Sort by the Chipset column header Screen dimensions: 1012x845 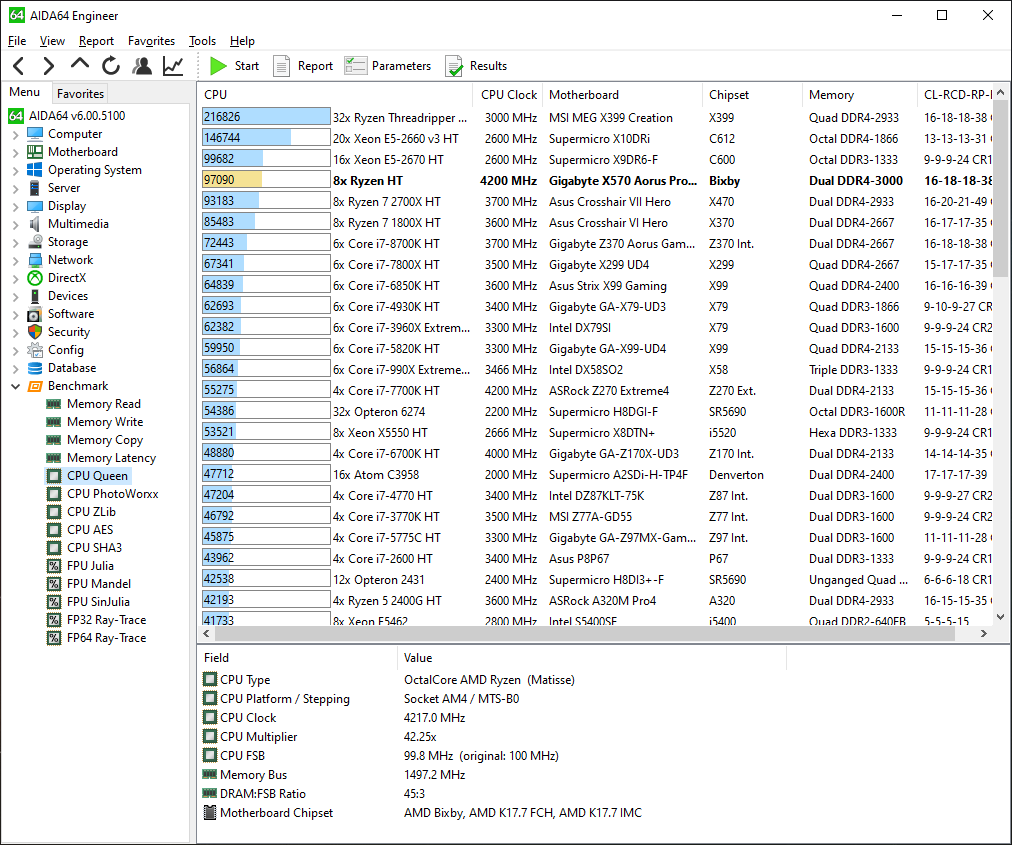pos(752,95)
